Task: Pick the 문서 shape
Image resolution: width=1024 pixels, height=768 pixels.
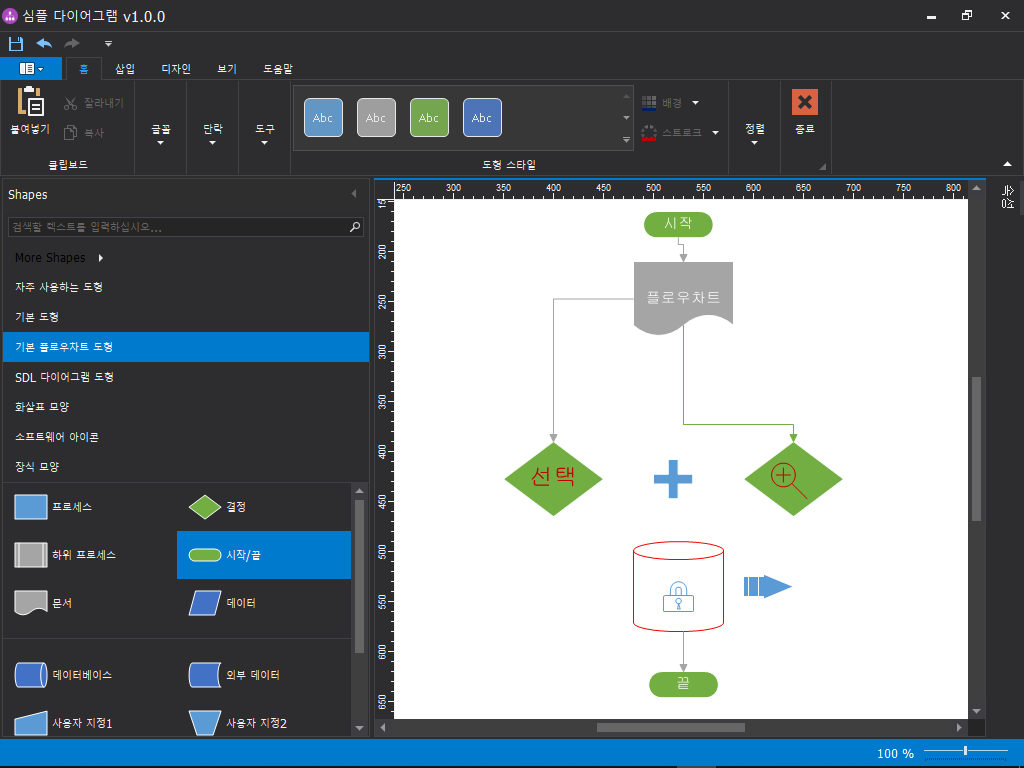Action: tap(89, 603)
